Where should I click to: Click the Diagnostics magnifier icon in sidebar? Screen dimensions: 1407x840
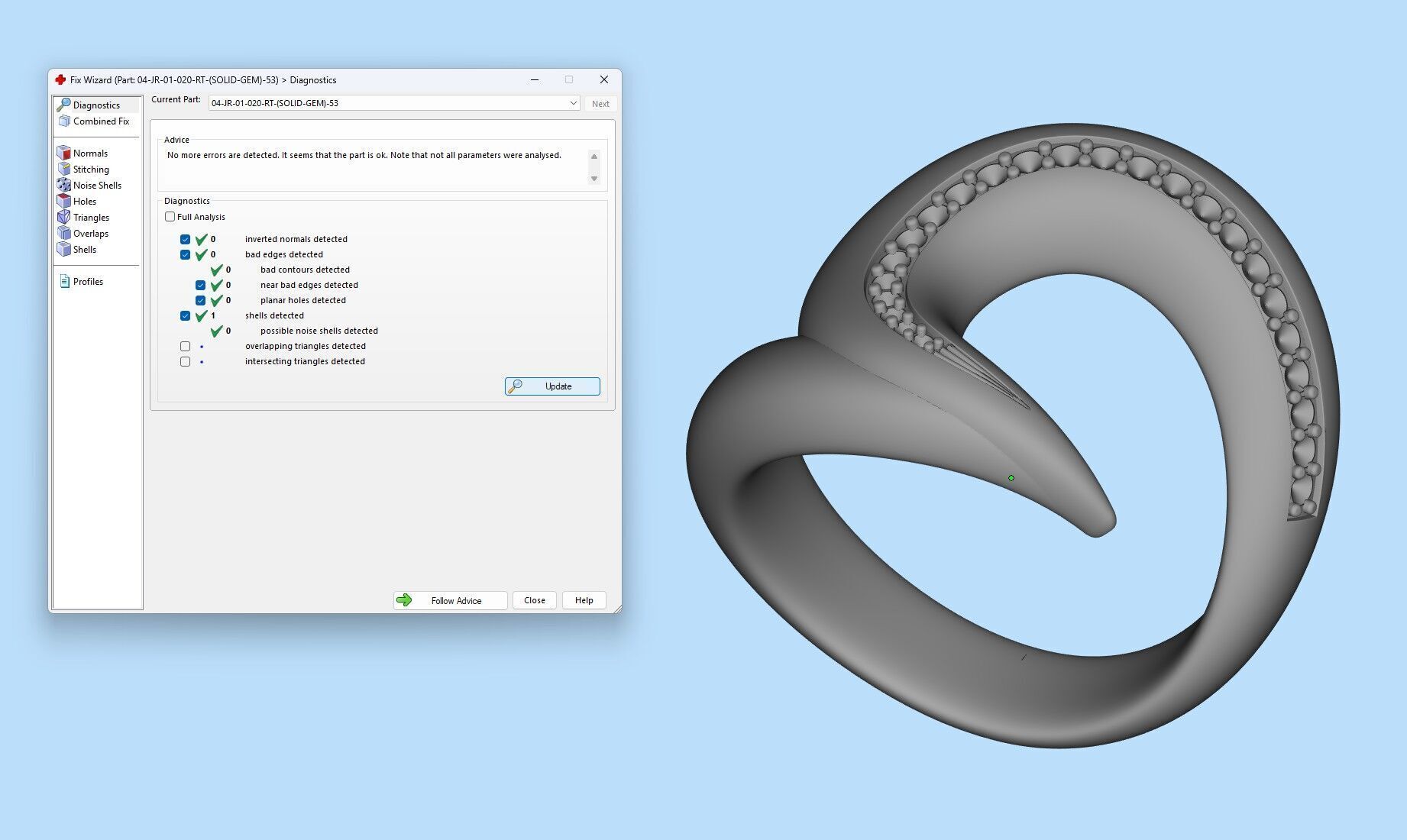tap(63, 105)
